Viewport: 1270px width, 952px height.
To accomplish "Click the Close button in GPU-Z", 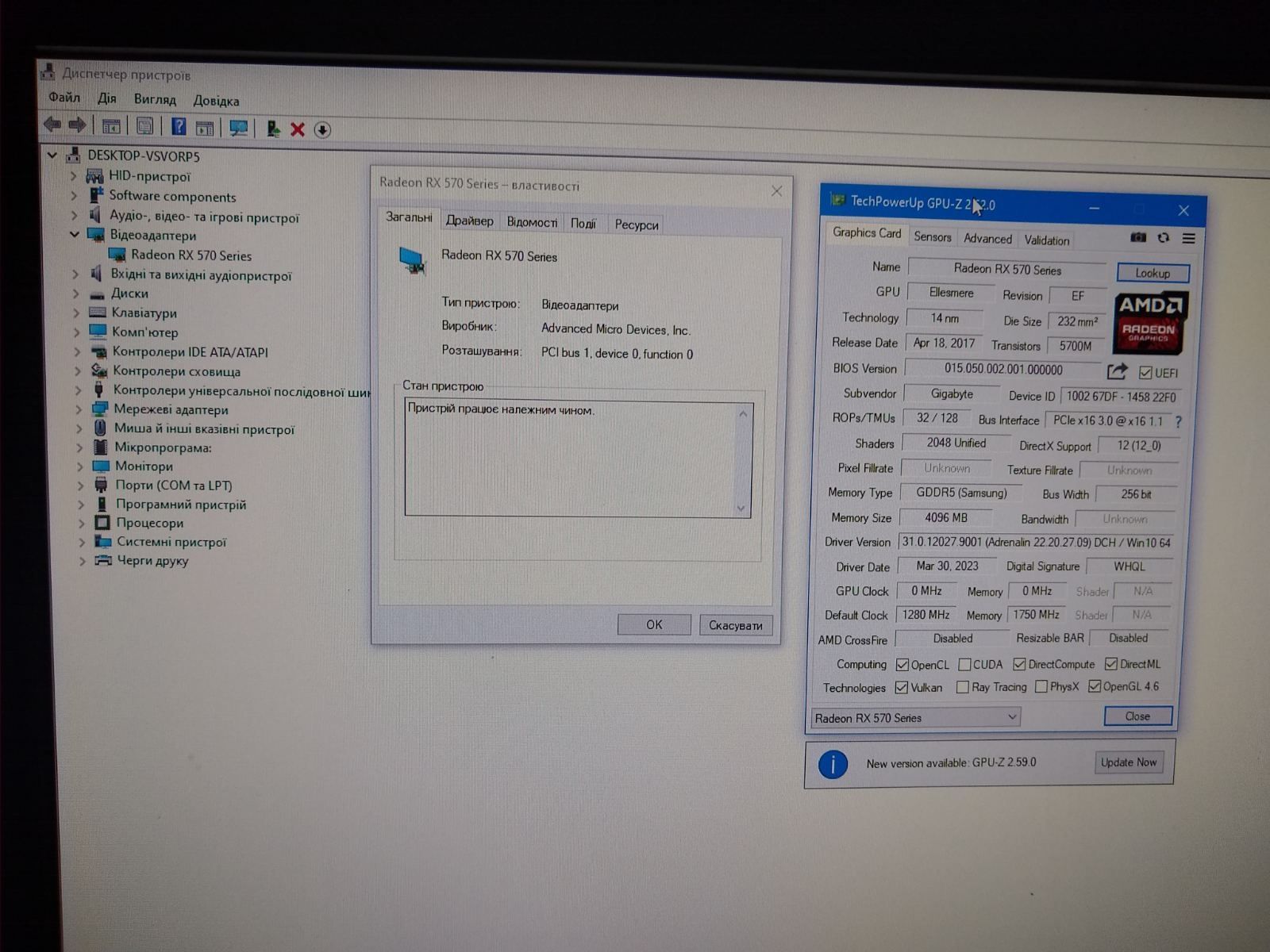I will tap(1137, 716).
